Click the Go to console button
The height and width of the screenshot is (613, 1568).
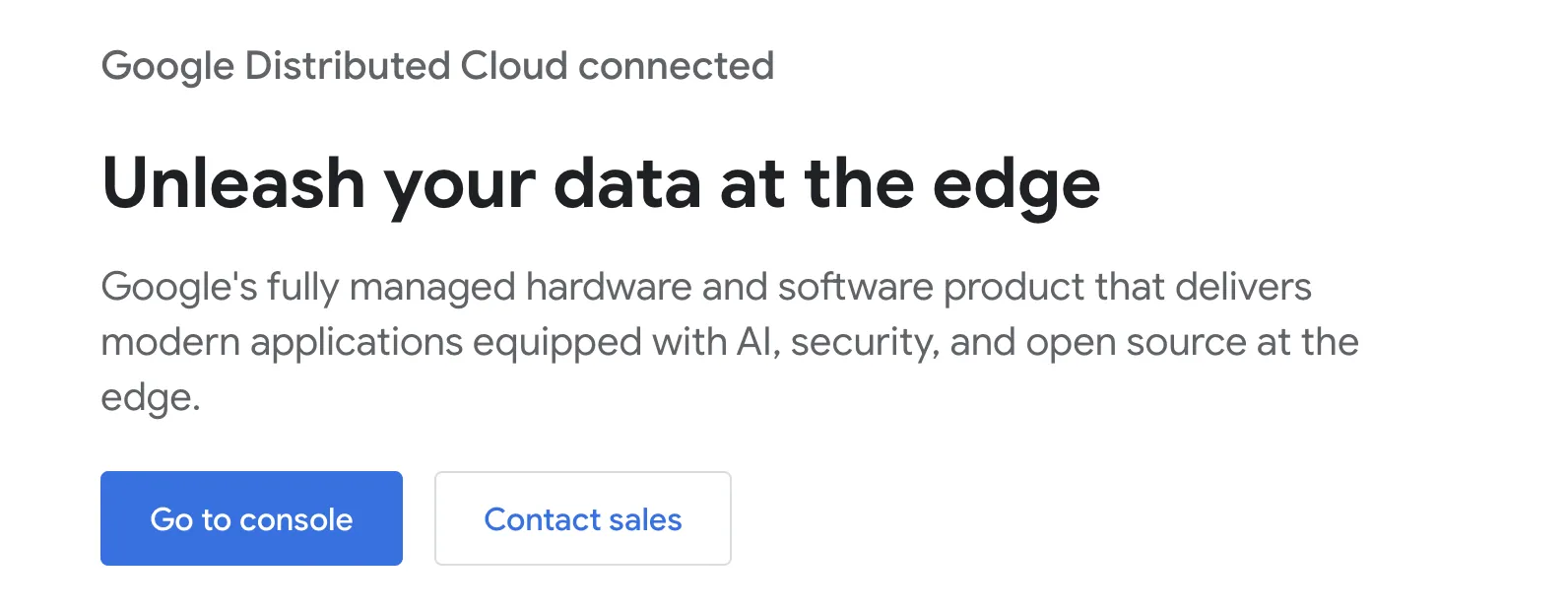click(251, 518)
